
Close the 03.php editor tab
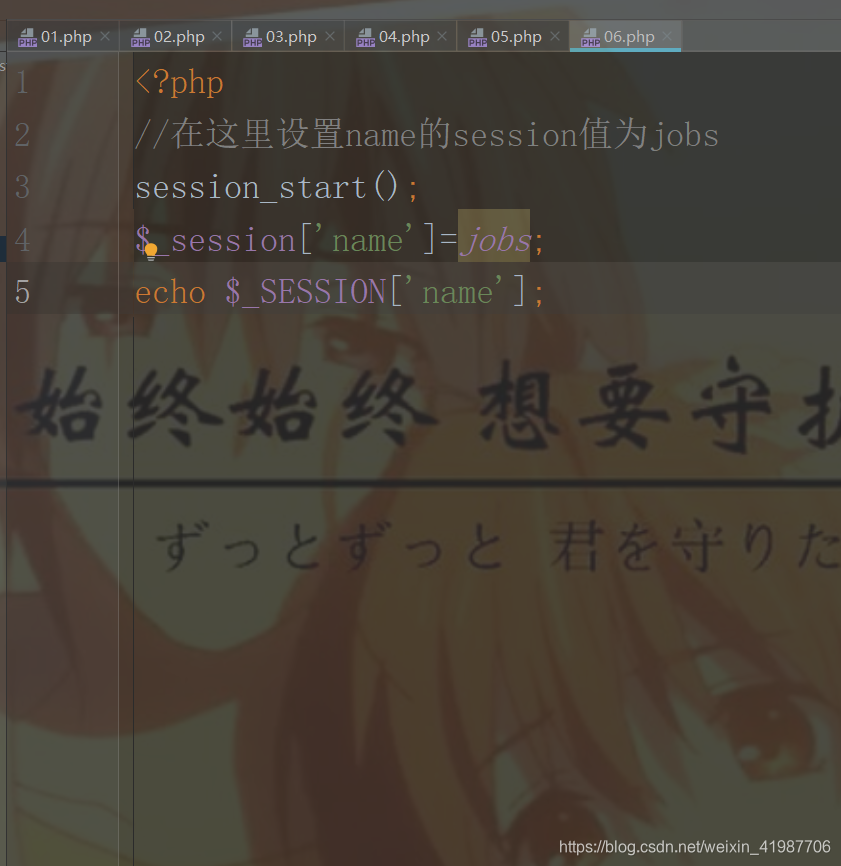(330, 36)
